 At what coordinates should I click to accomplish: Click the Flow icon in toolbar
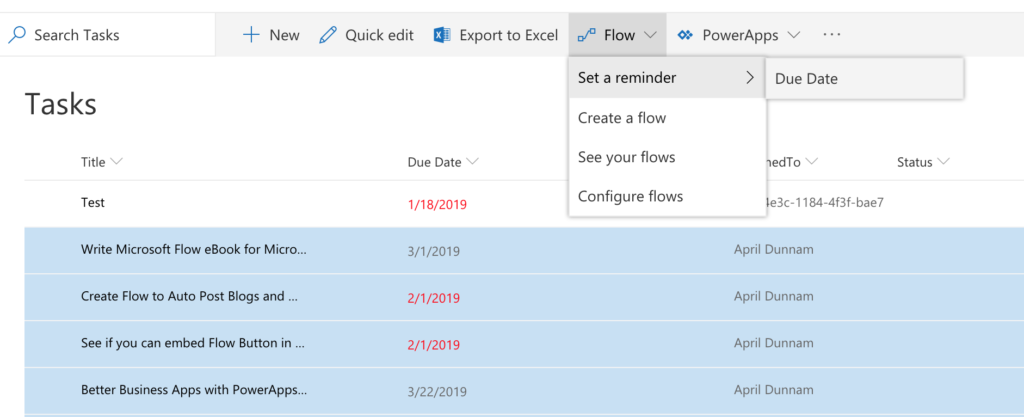587,35
